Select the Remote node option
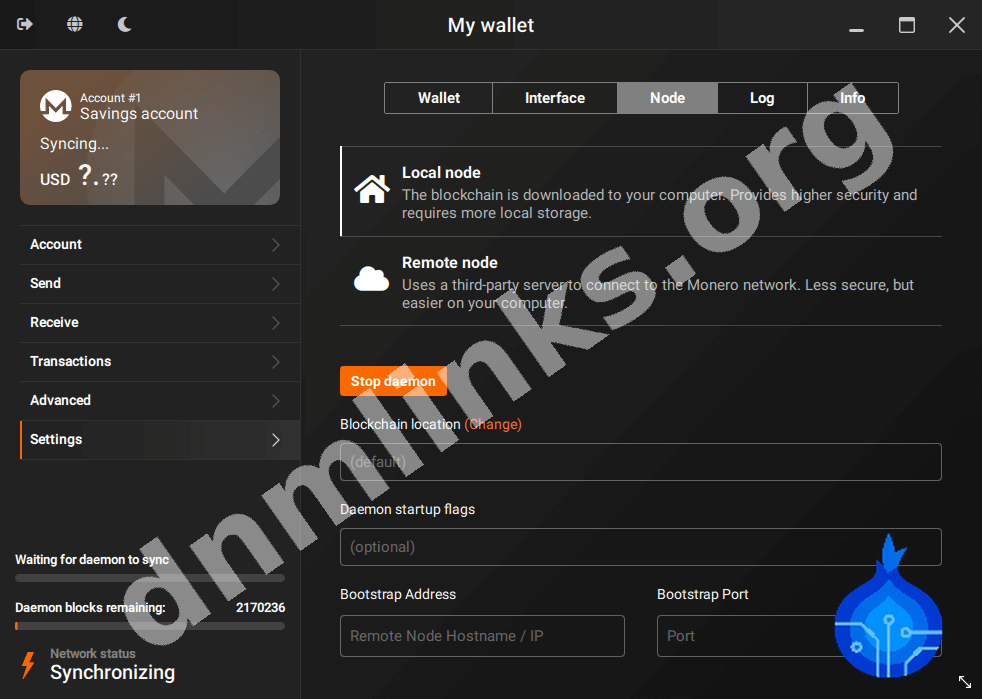Image resolution: width=982 pixels, height=699 pixels. coord(640,281)
